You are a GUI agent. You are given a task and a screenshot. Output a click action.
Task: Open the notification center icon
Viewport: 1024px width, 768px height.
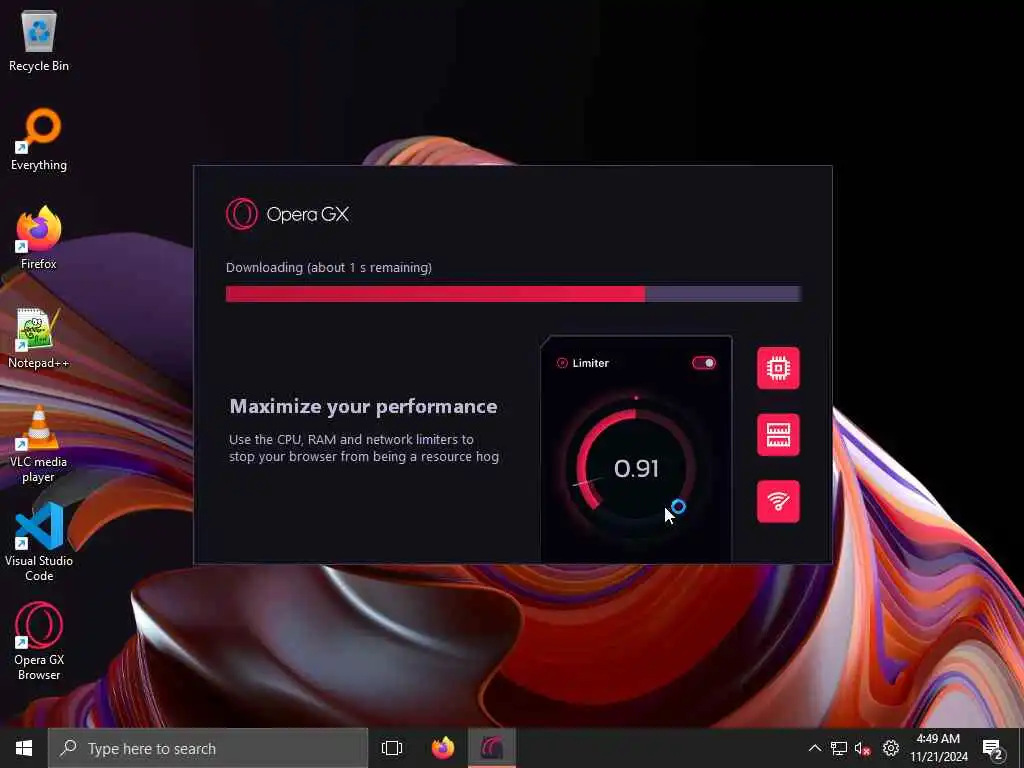pos(993,748)
